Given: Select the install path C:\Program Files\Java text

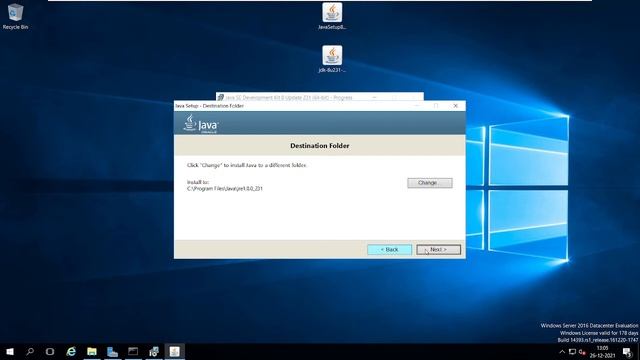Looking at the screenshot, I should (x=224, y=189).
